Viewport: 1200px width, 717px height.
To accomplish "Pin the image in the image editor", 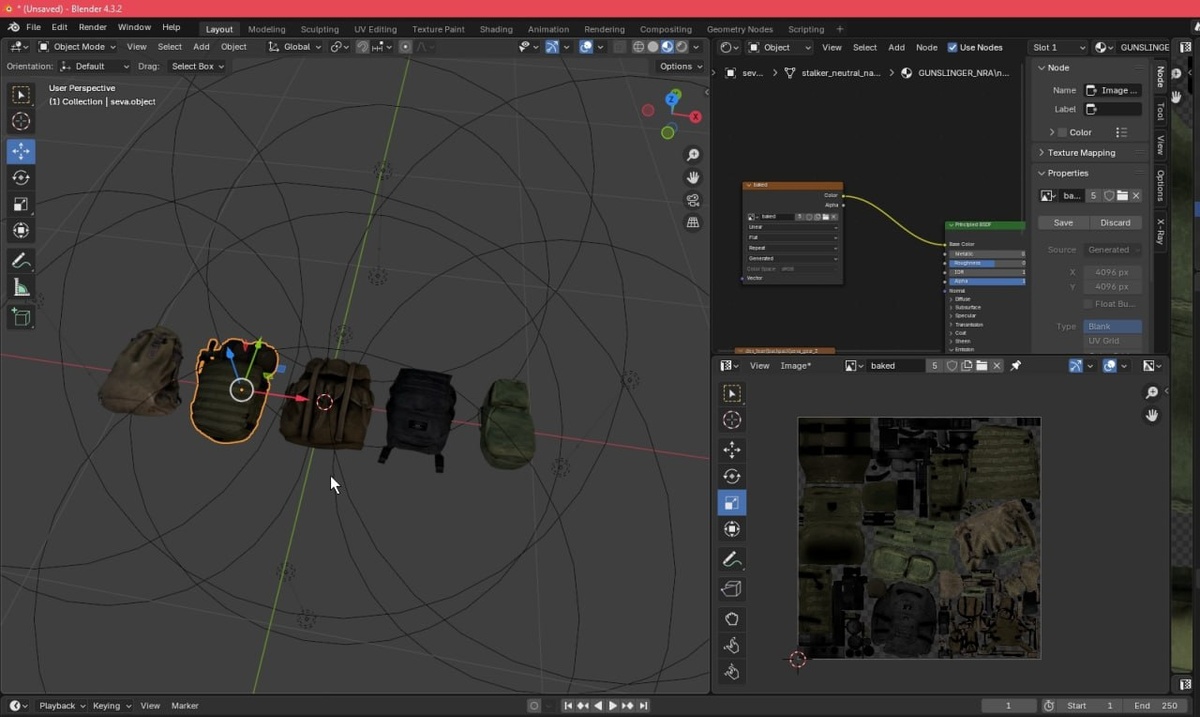I will click(x=1015, y=366).
